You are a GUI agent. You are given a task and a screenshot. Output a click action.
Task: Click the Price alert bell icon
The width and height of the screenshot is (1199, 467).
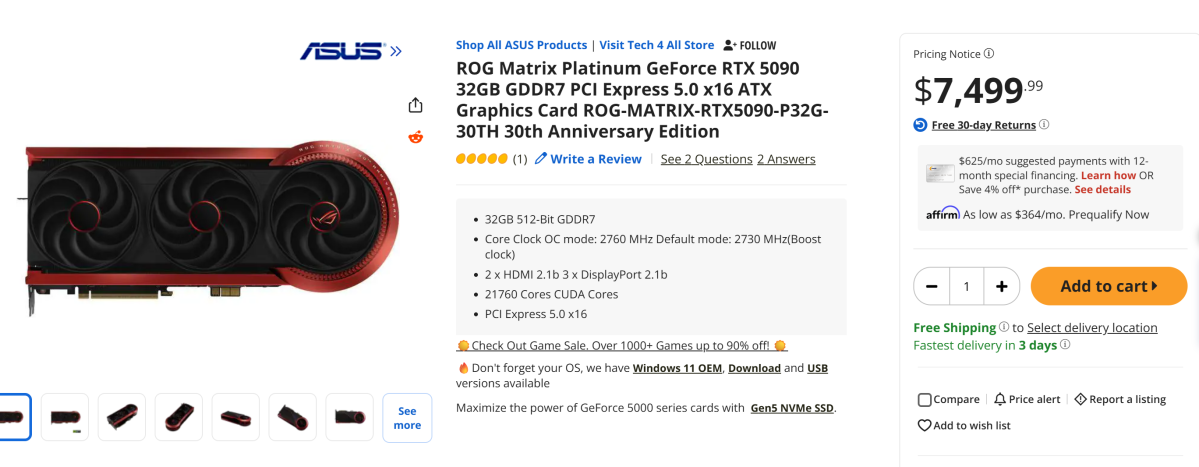pos(1000,399)
